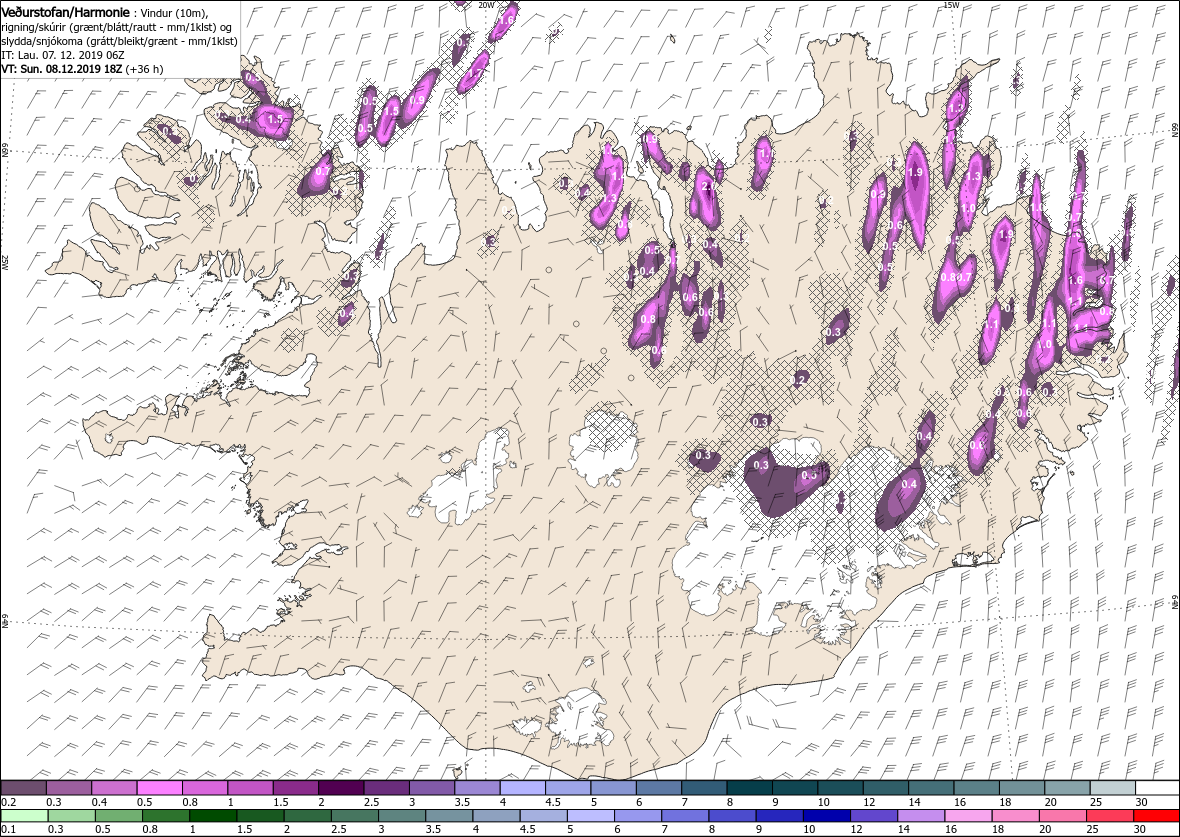Click the 'rigning/skúrir' legend description line
Screen dimensions: 1180x837
coord(117,28)
